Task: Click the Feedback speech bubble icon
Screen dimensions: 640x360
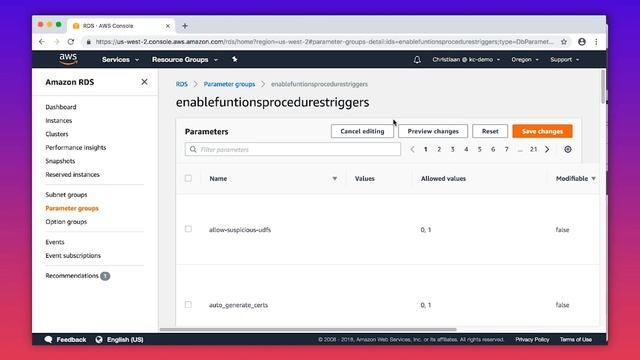Action: [x=48, y=339]
